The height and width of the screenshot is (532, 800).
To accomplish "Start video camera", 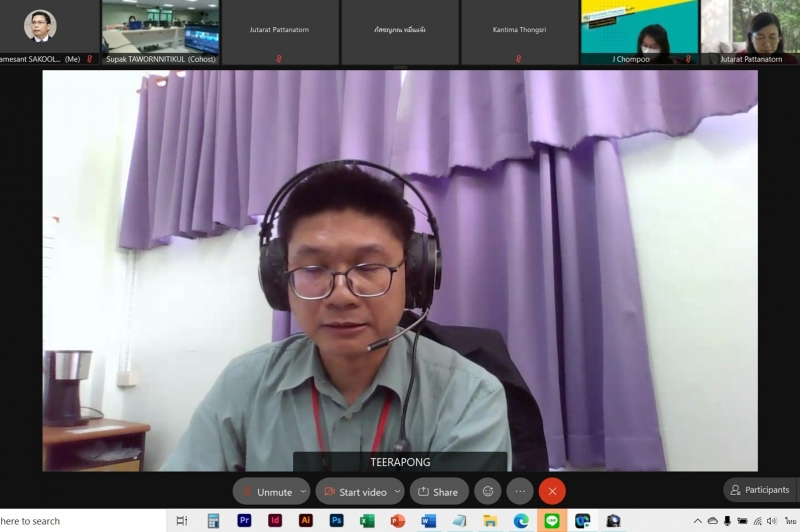I will click(355, 491).
